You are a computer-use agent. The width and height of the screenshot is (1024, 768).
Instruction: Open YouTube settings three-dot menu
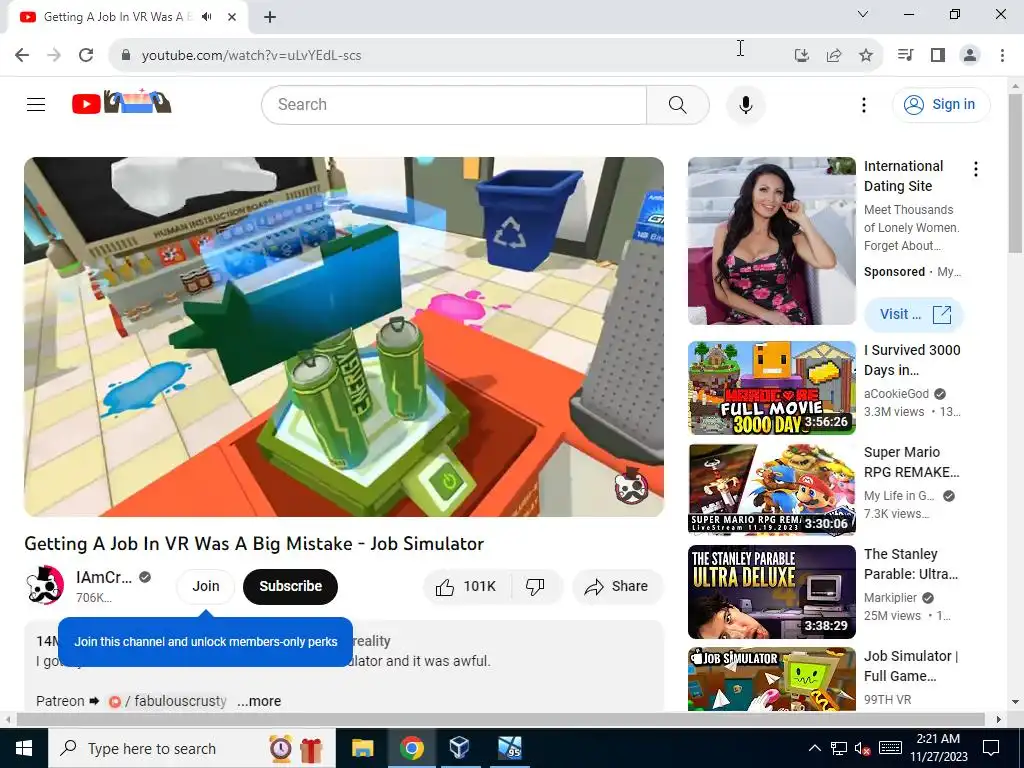click(863, 104)
